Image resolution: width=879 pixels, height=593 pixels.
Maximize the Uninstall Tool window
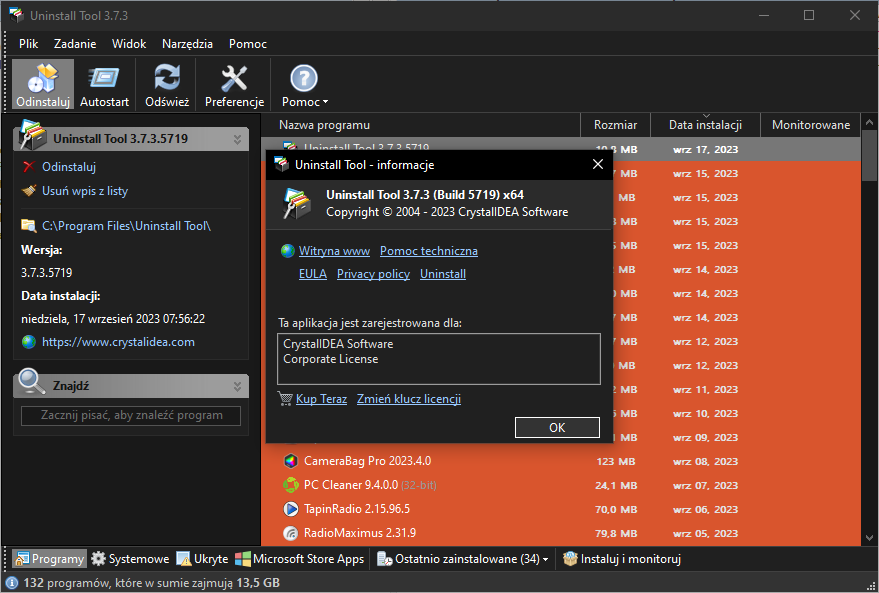point(809,15)
